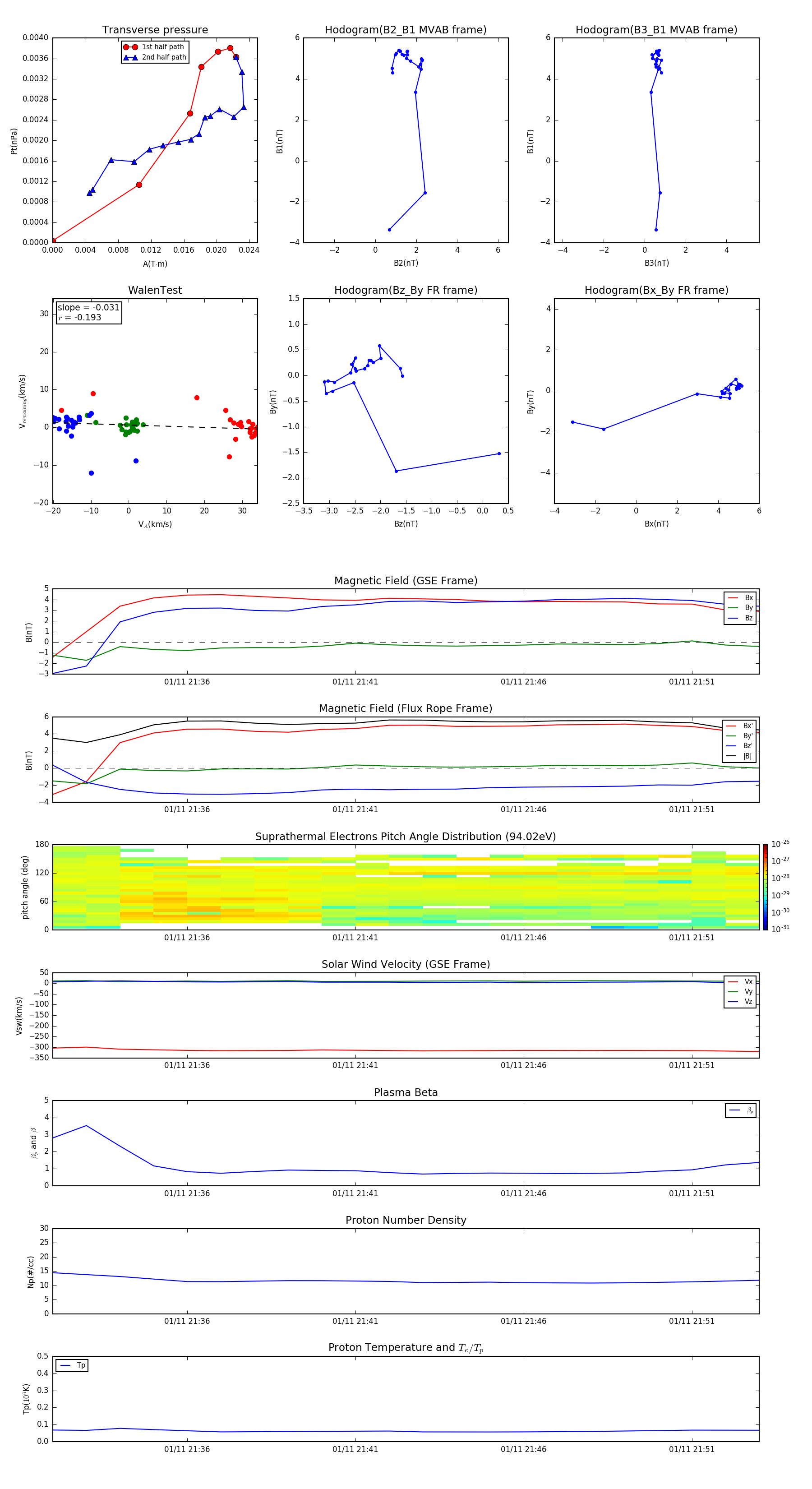Click the Suprathermal Electrons Pitch Angle Distribution title
This screenshot has height=1489, width=812.
click(x=406, y=837)
